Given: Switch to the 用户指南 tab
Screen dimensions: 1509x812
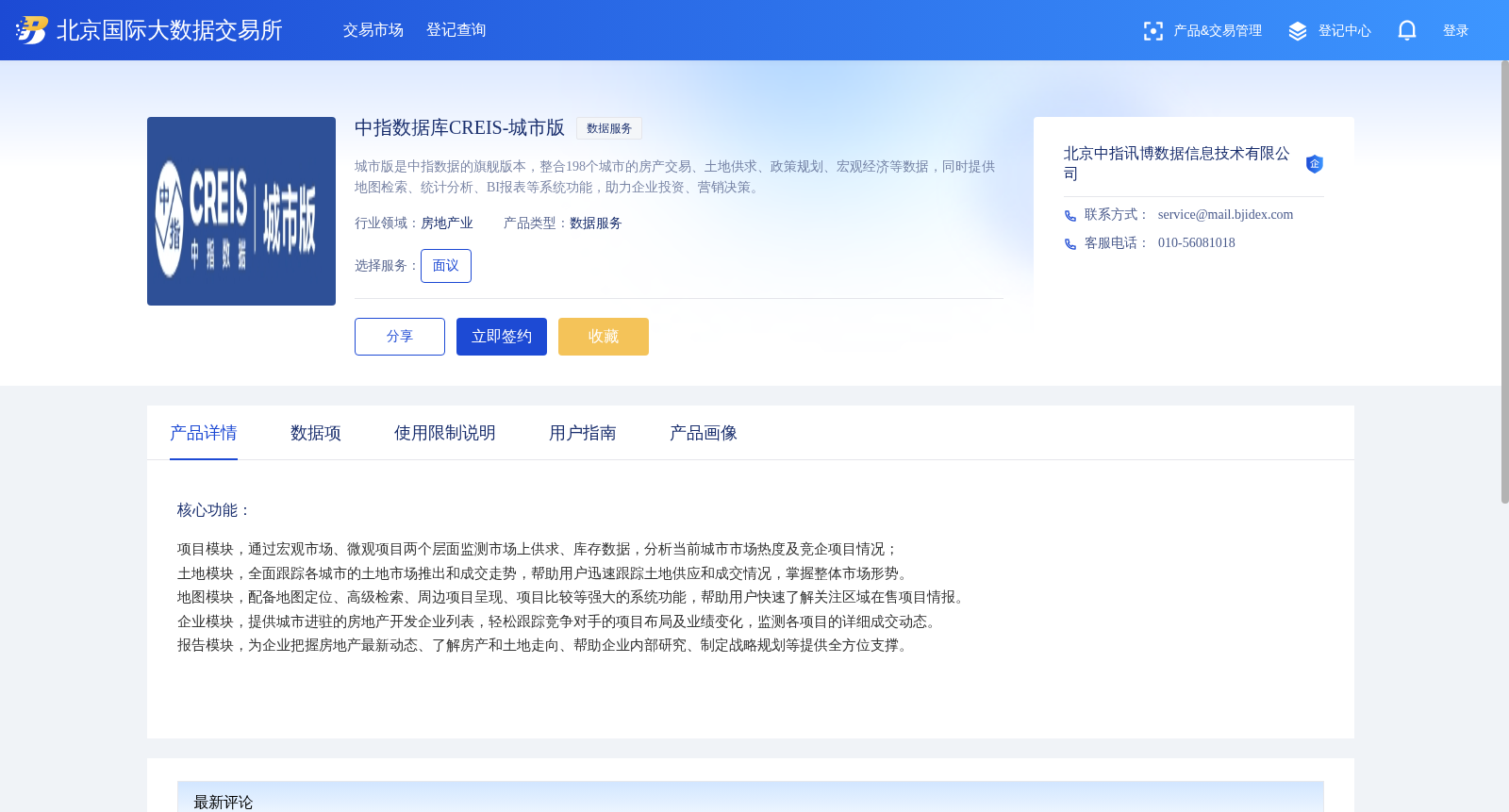Looking at the screenshot, I should coord(583,433).
